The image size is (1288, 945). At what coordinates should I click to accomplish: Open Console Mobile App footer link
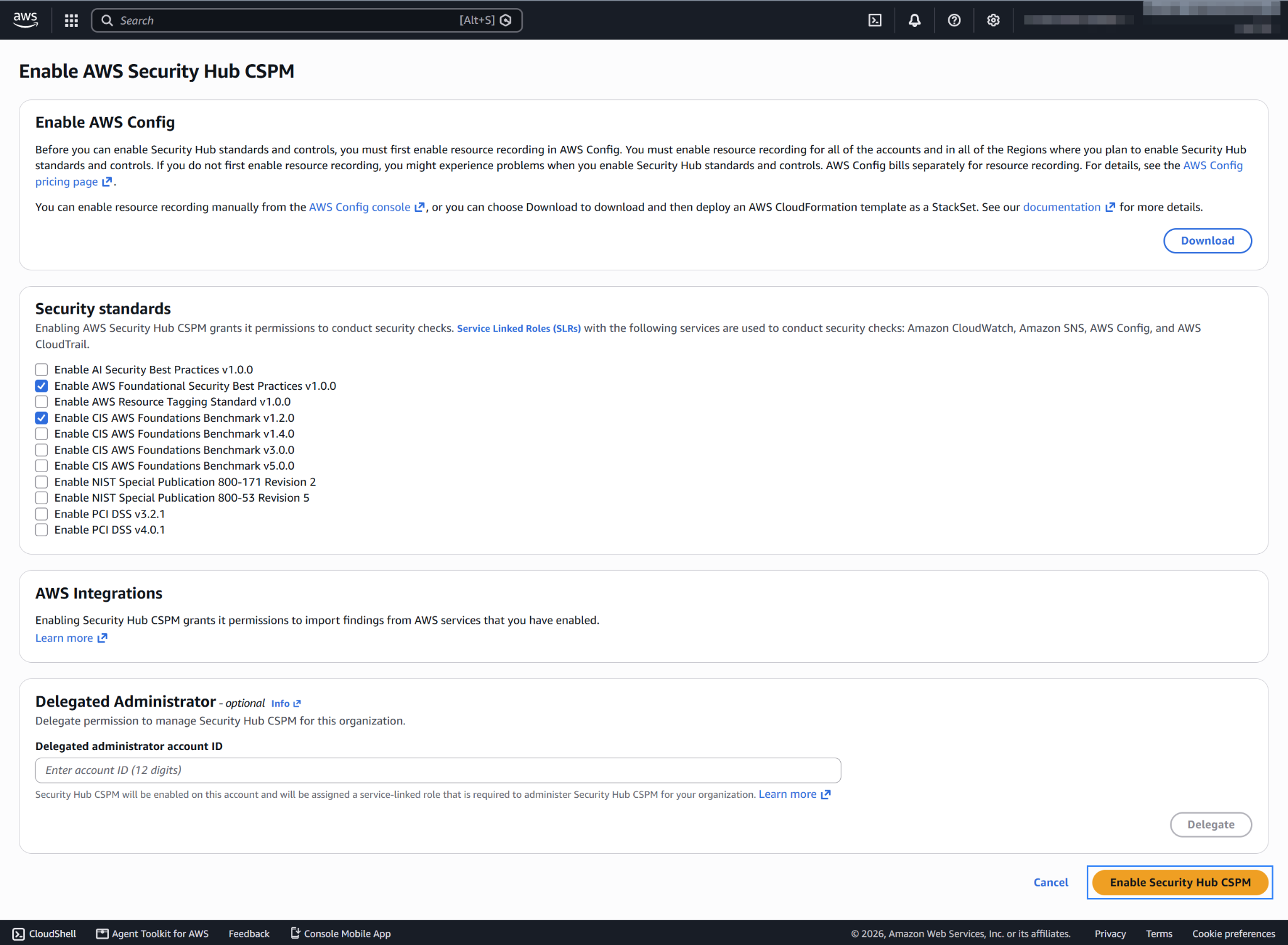tap(341, 934)
